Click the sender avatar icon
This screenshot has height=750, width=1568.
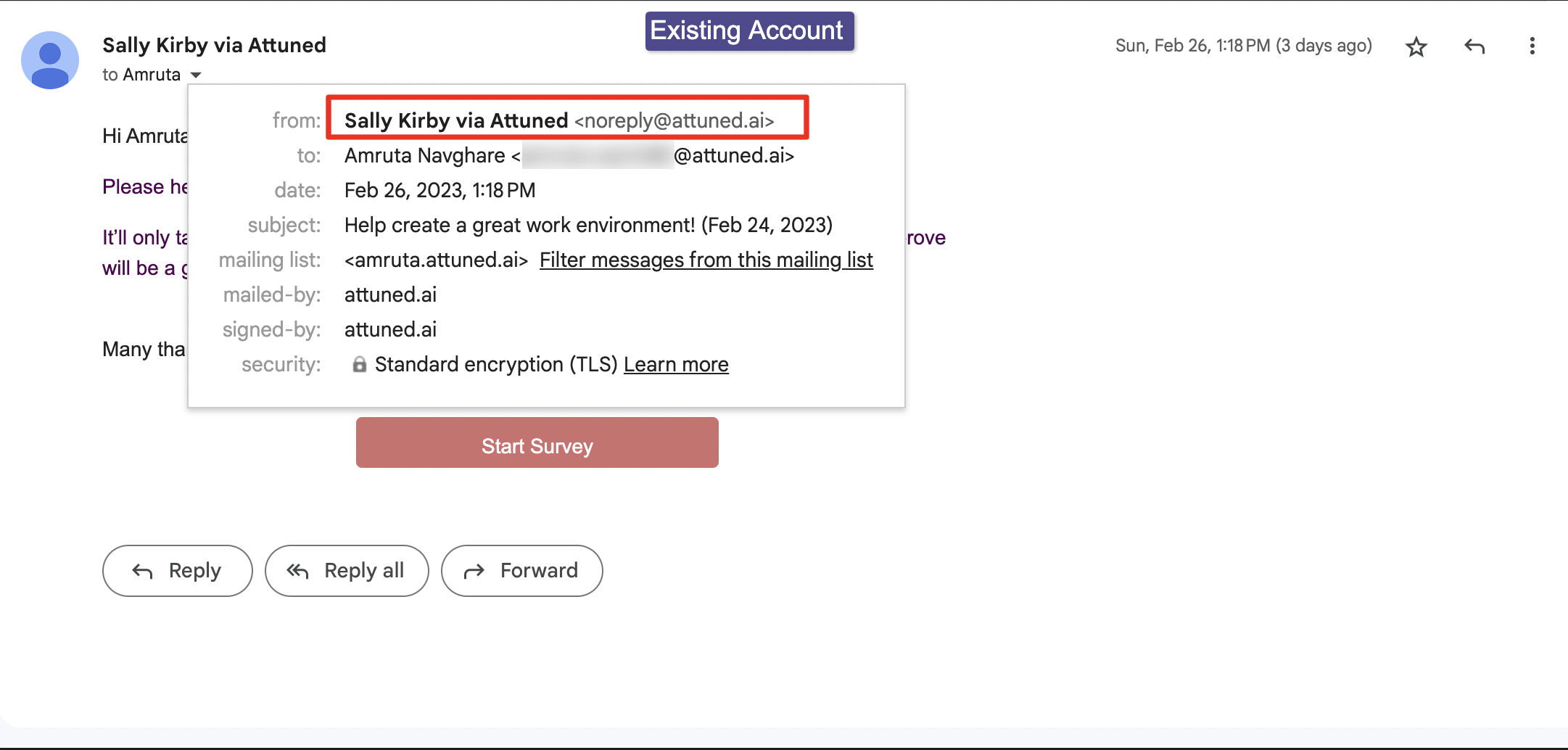coord(50,60)
